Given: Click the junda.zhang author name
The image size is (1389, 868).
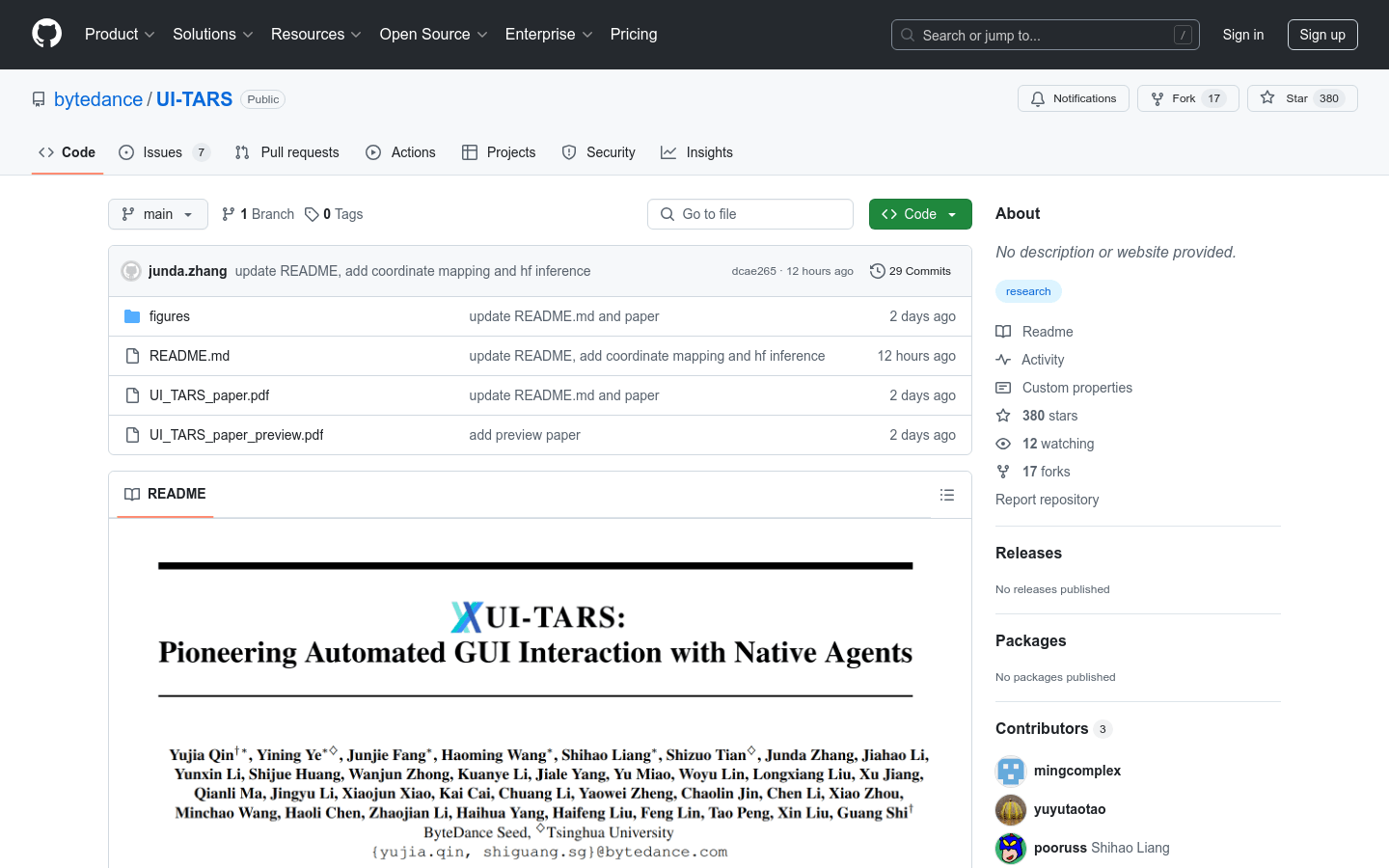Looking at the screenshot, I should 188,271.
